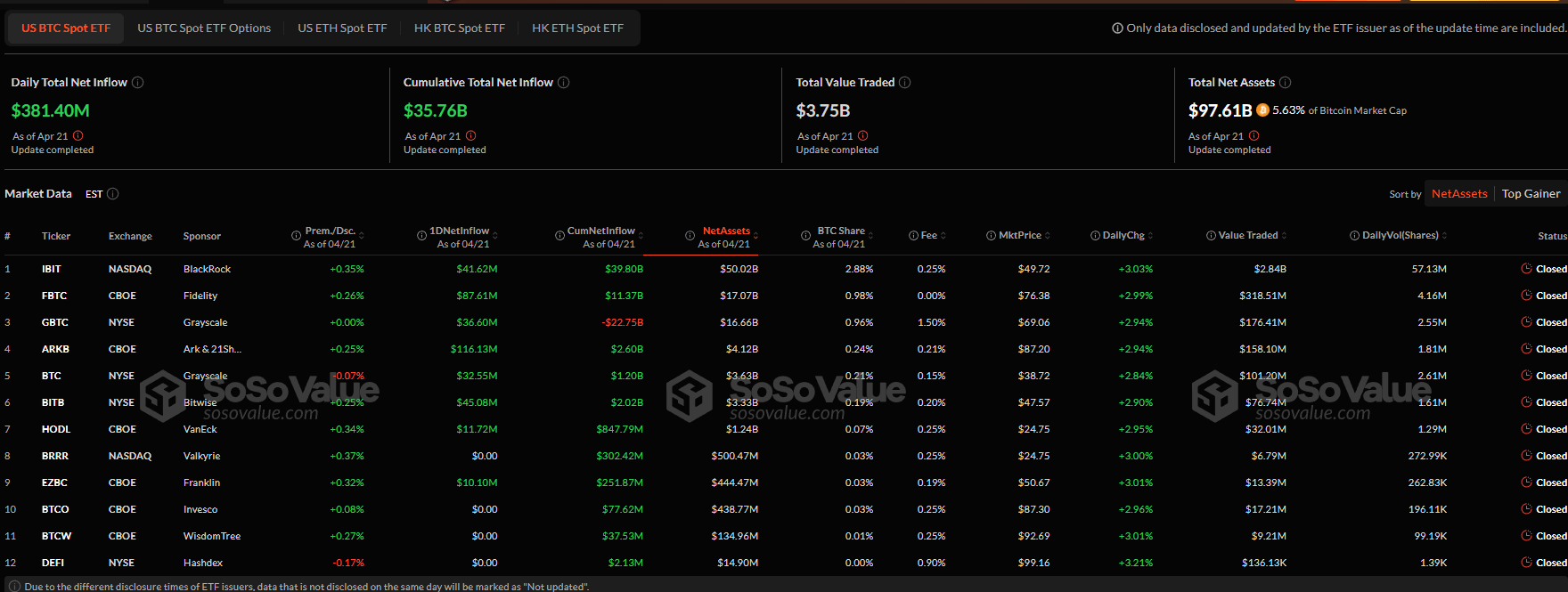1568x592 pixels.
Task: Switch to US BTC Spot ETF tab
Action: click(66, 28)
